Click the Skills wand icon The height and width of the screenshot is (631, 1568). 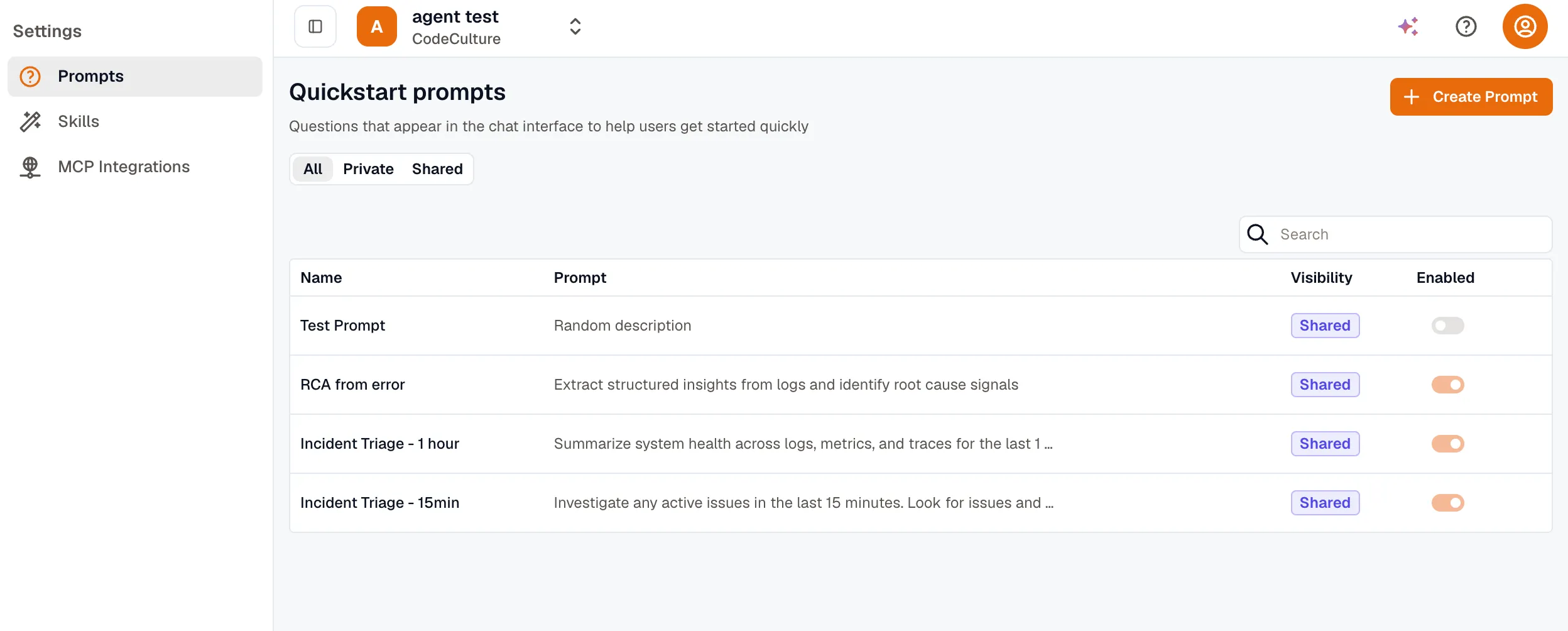(x=30, y=121)
